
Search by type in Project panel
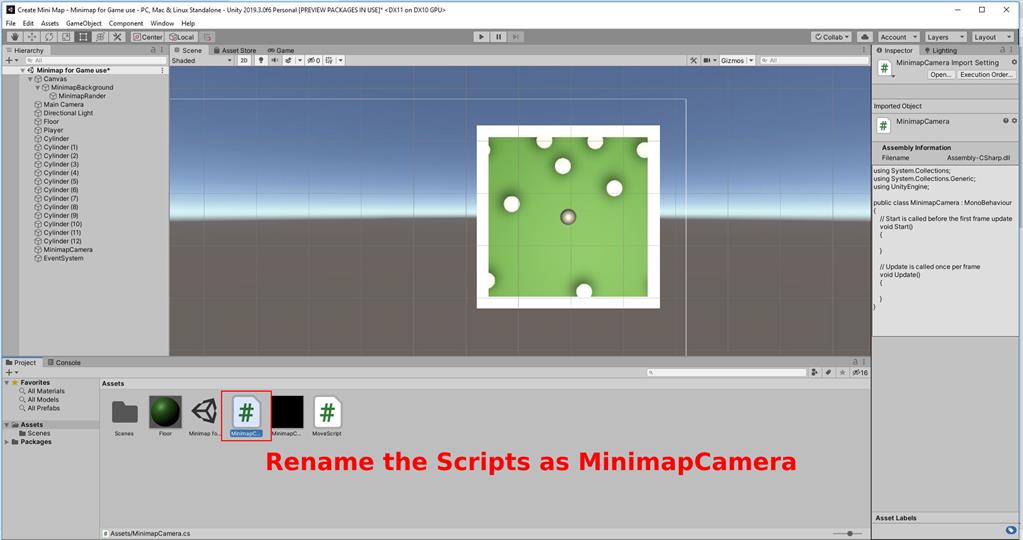click(x=815, y=372)
